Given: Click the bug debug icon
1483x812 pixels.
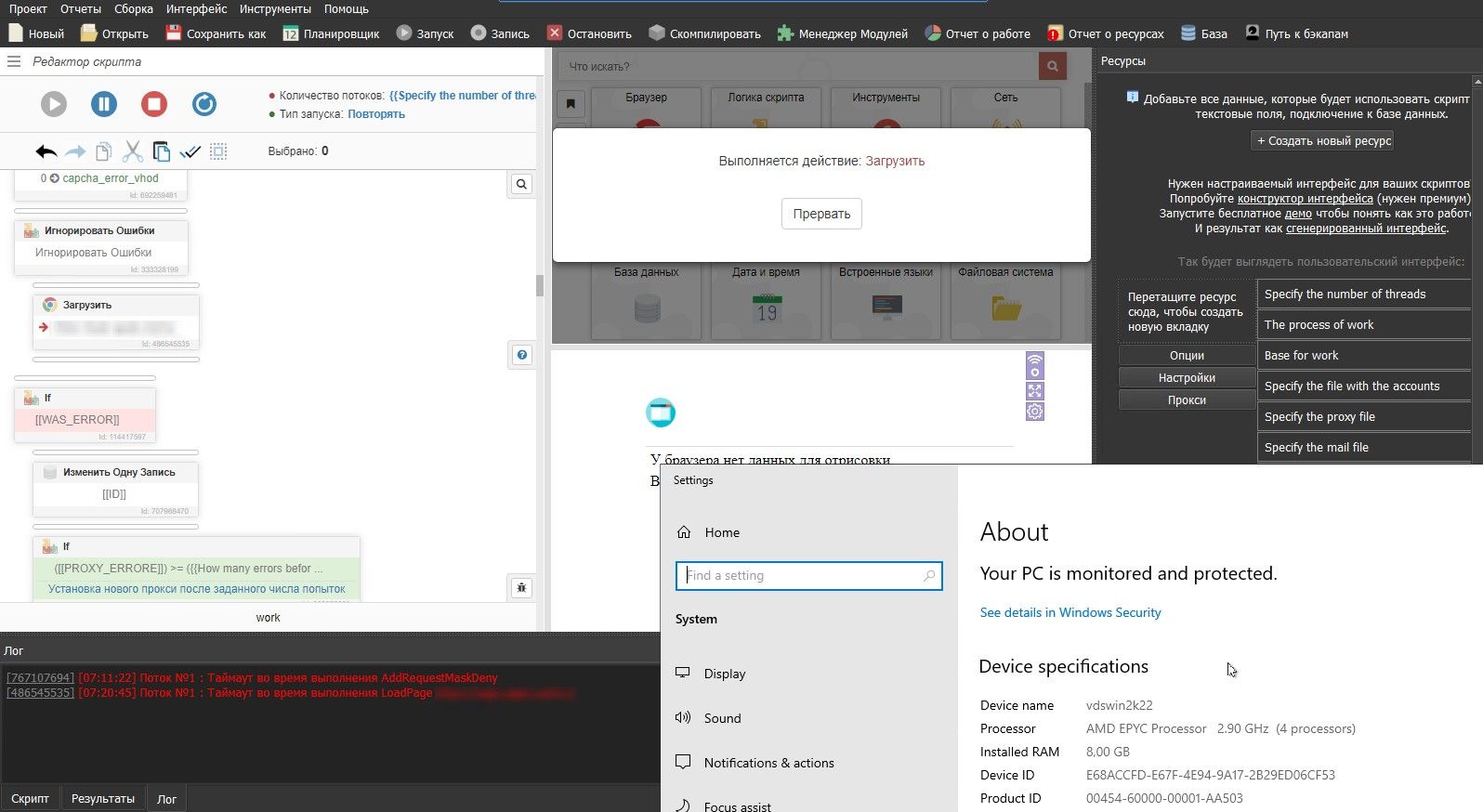Looking at the screenshot, I should pyautogui.click(x=522, y=587).
